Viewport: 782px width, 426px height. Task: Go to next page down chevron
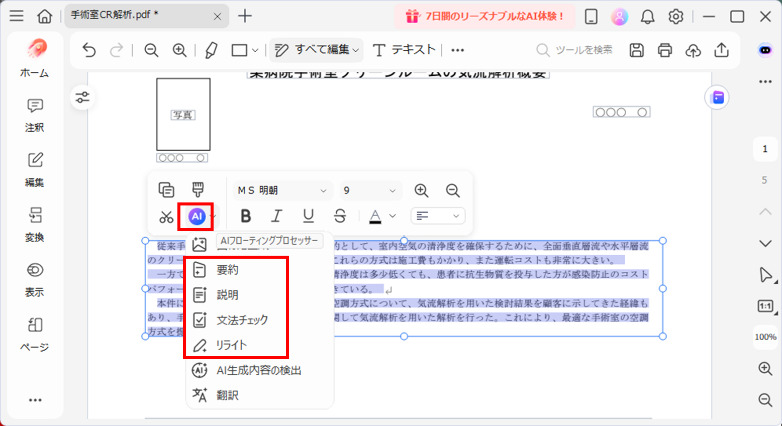coord(765,243)
